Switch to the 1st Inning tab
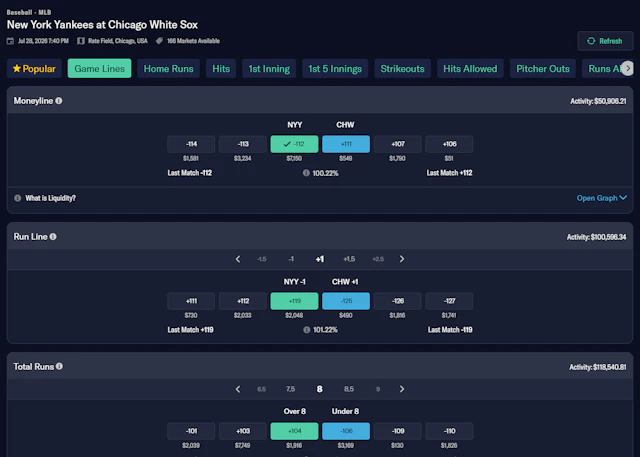 pyautogui.click(x=269, y=69)
